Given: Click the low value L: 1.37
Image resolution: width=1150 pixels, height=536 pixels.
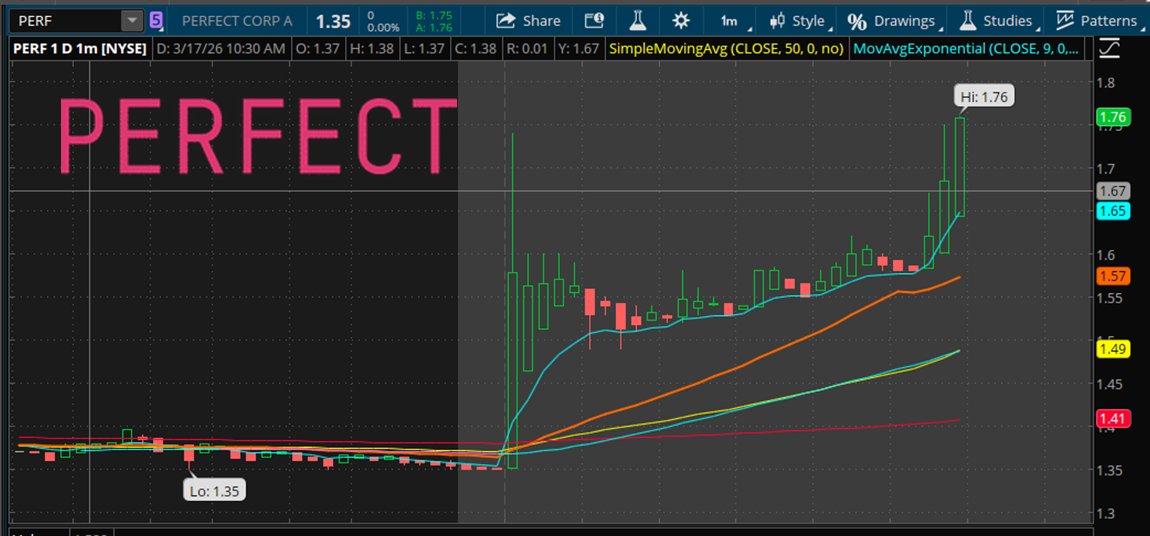Looking at the screenshot, I should (425, 50).
